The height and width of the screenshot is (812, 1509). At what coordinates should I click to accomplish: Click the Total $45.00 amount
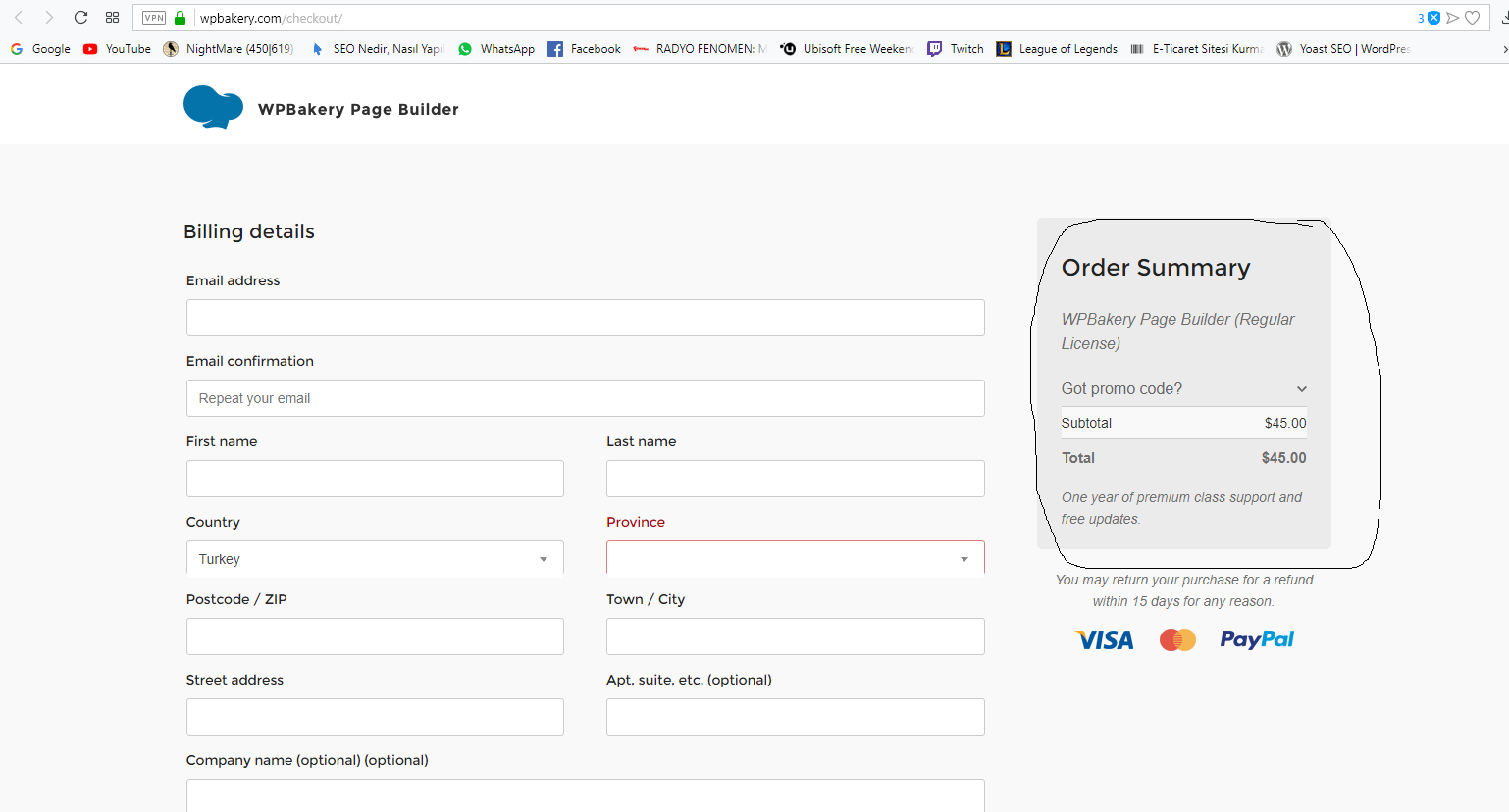(x=1284, y=458)
